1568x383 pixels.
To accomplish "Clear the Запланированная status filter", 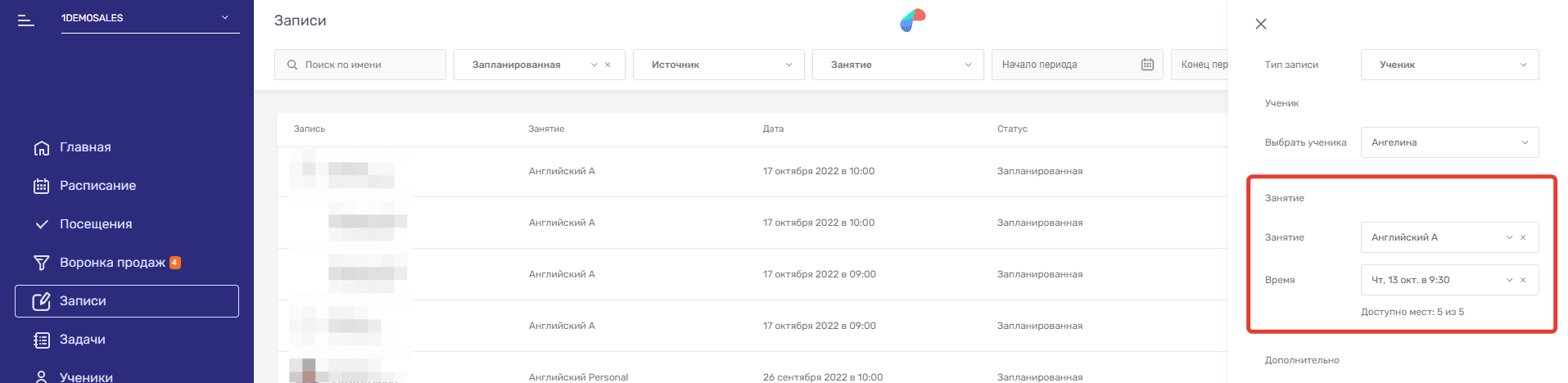I will point(608,65).
